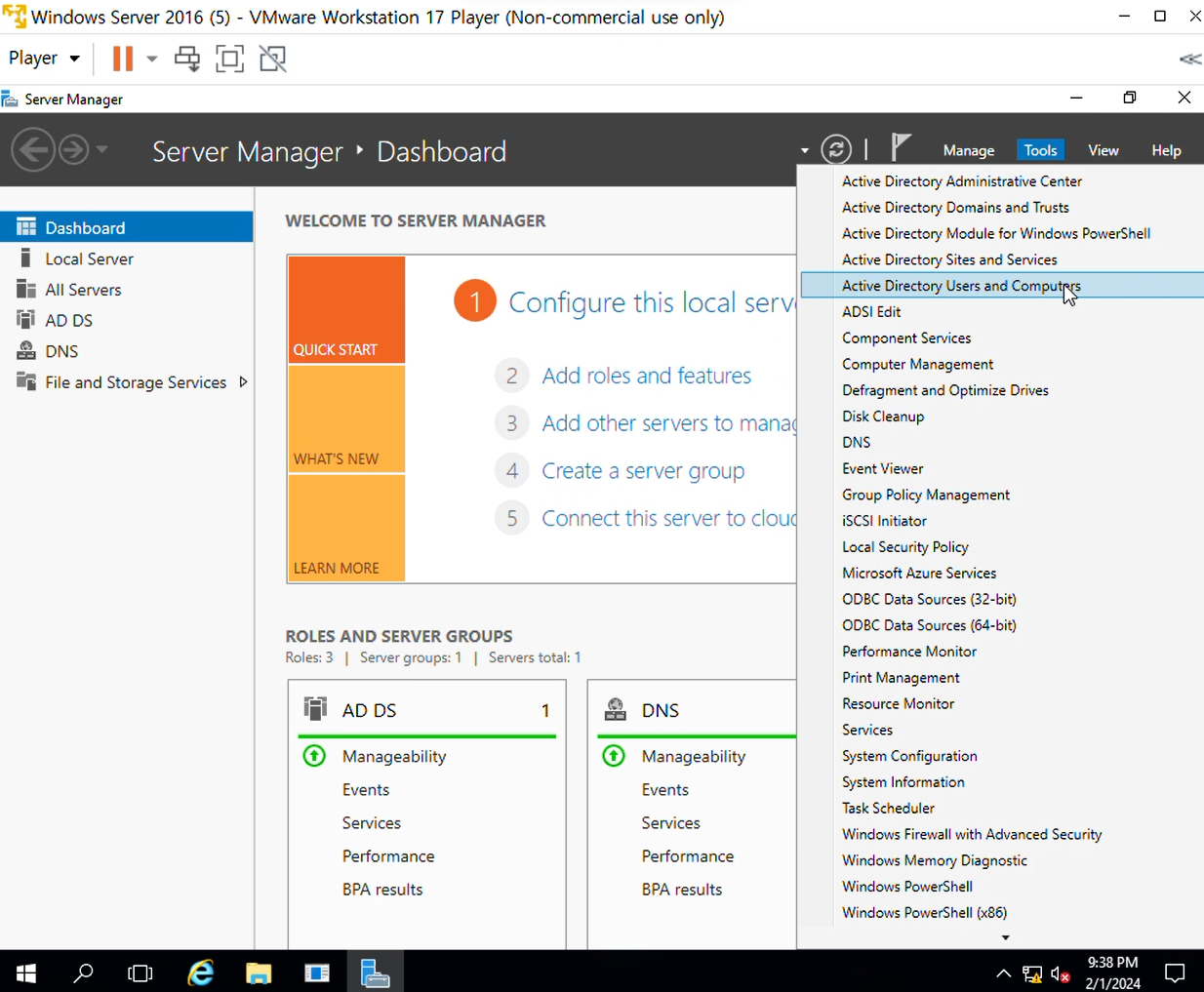Click the QUICK START tile
The image size is (1204, 992).
(346, 309)
